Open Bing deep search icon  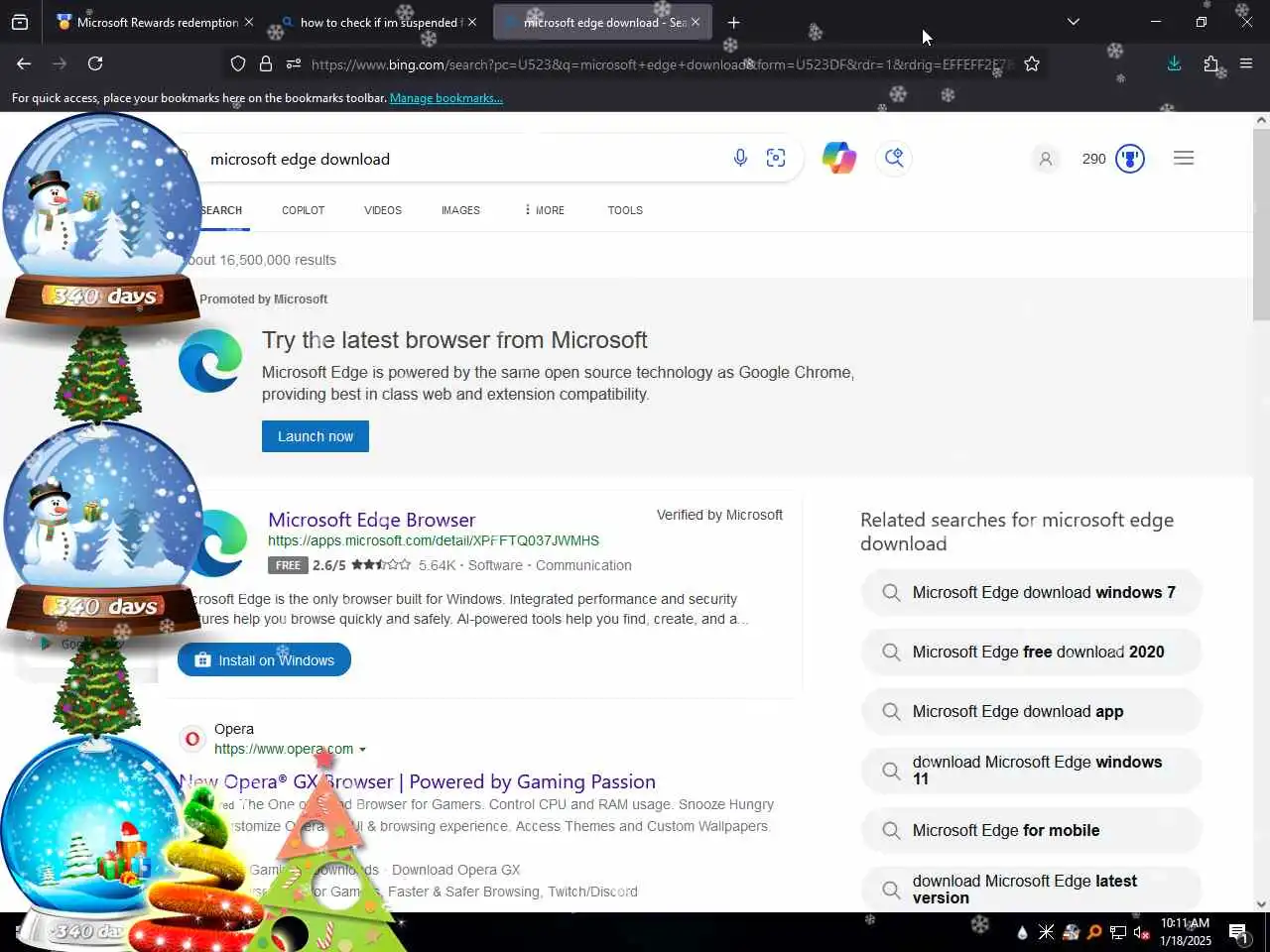coord(894,158)
